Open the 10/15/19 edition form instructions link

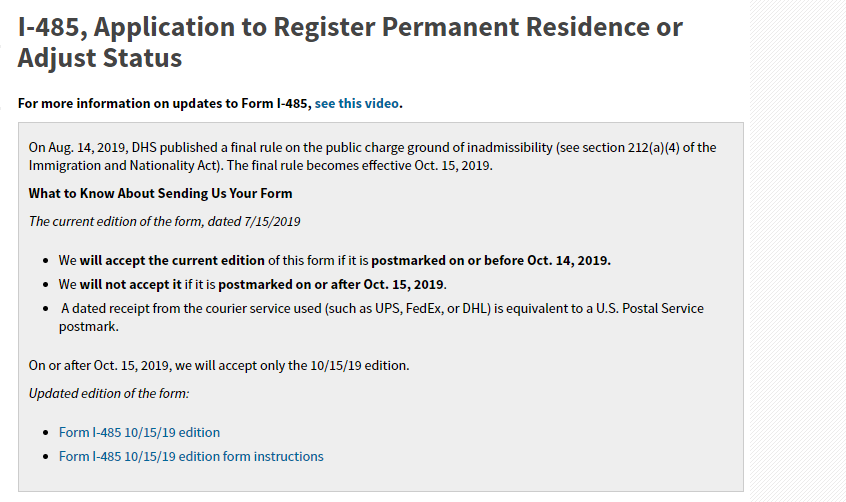pos(191,456)
